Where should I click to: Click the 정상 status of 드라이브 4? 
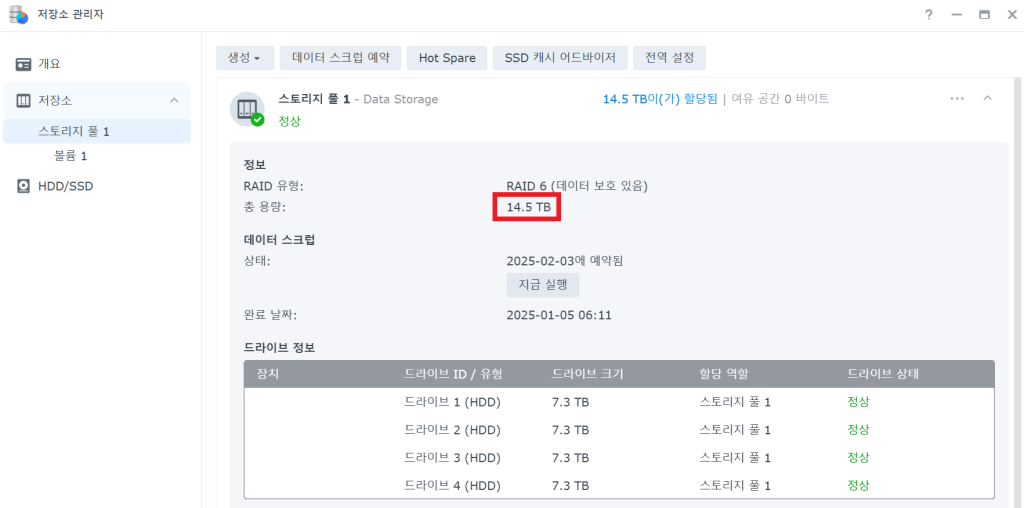858,486
